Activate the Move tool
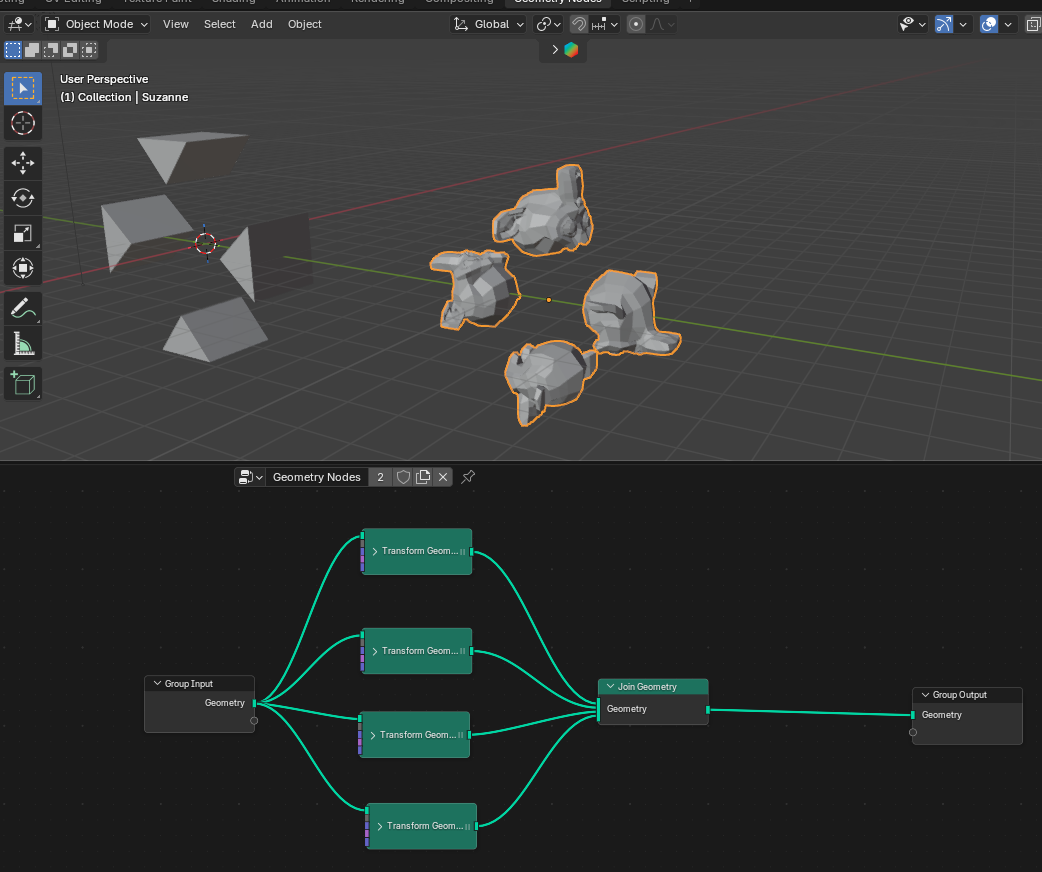 23,163
